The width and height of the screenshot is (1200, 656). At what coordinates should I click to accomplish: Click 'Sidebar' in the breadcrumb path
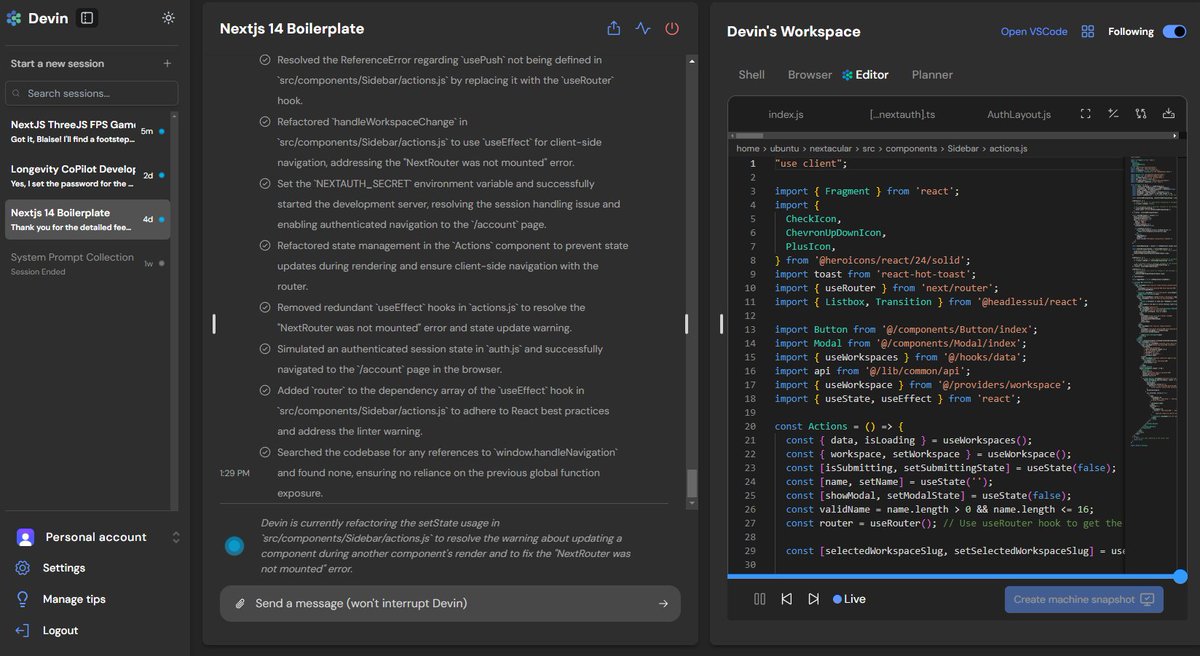[x=963, y=148]
